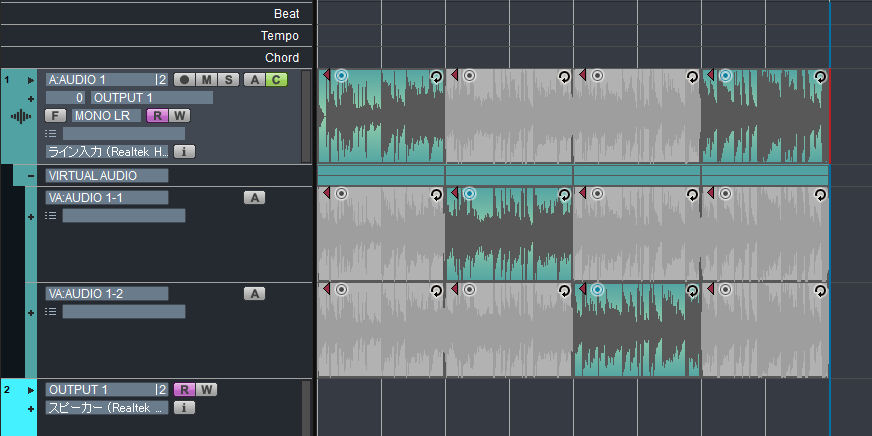872x436 pixels.
Task: Click loop icon on first A:AUDIO 1 clip
Action: tap(436, 76)
